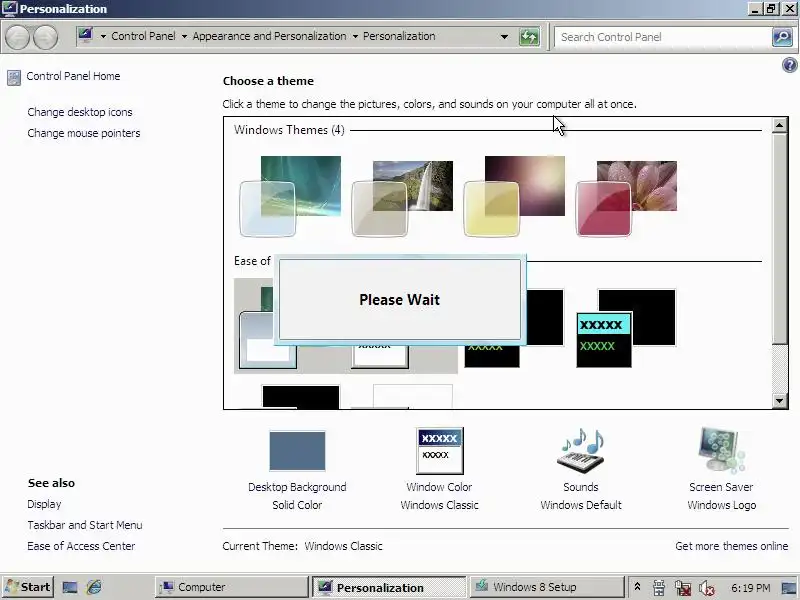Show hidden tray icons chevron
Viewport: 800px width, 600px height.
tap(637, 587)
